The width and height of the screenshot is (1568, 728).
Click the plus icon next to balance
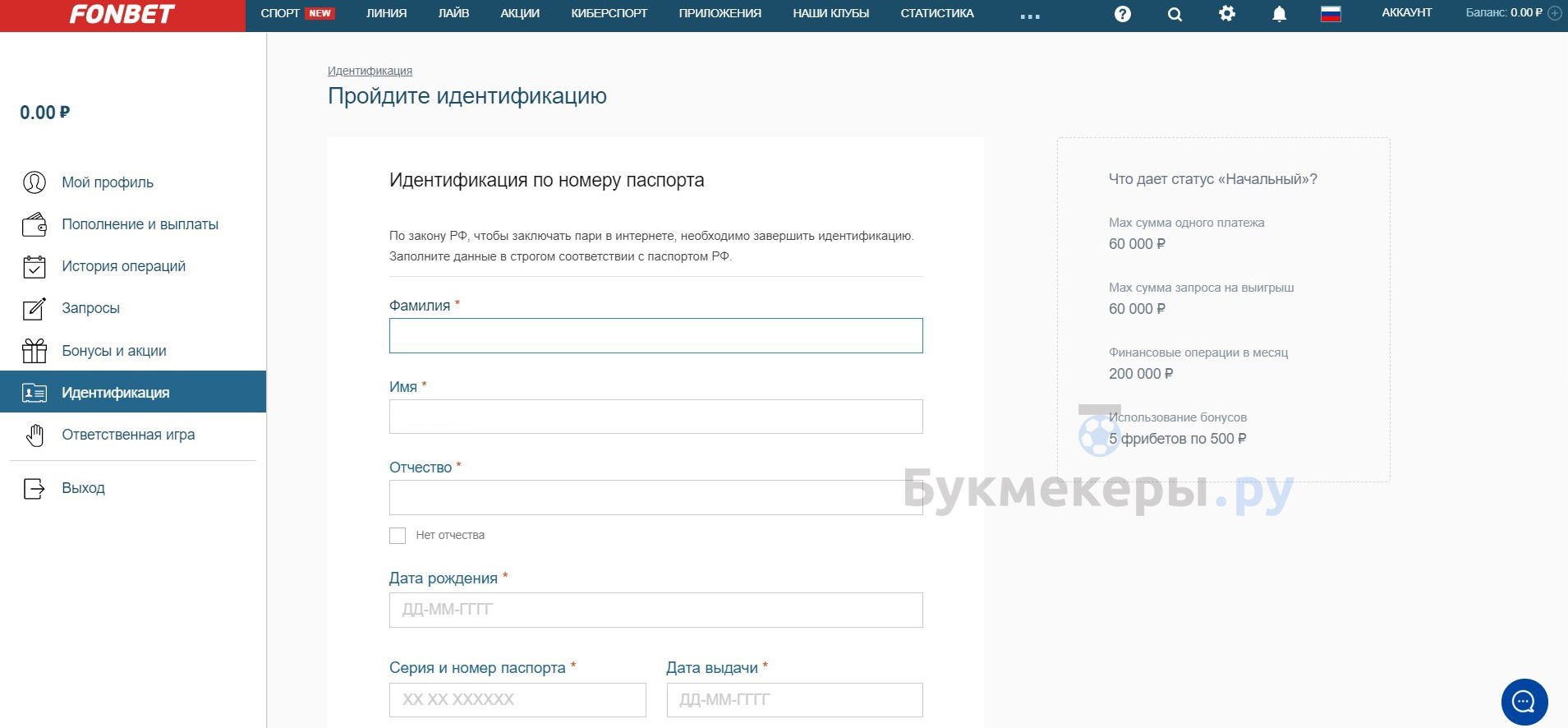coord(1554,13)
